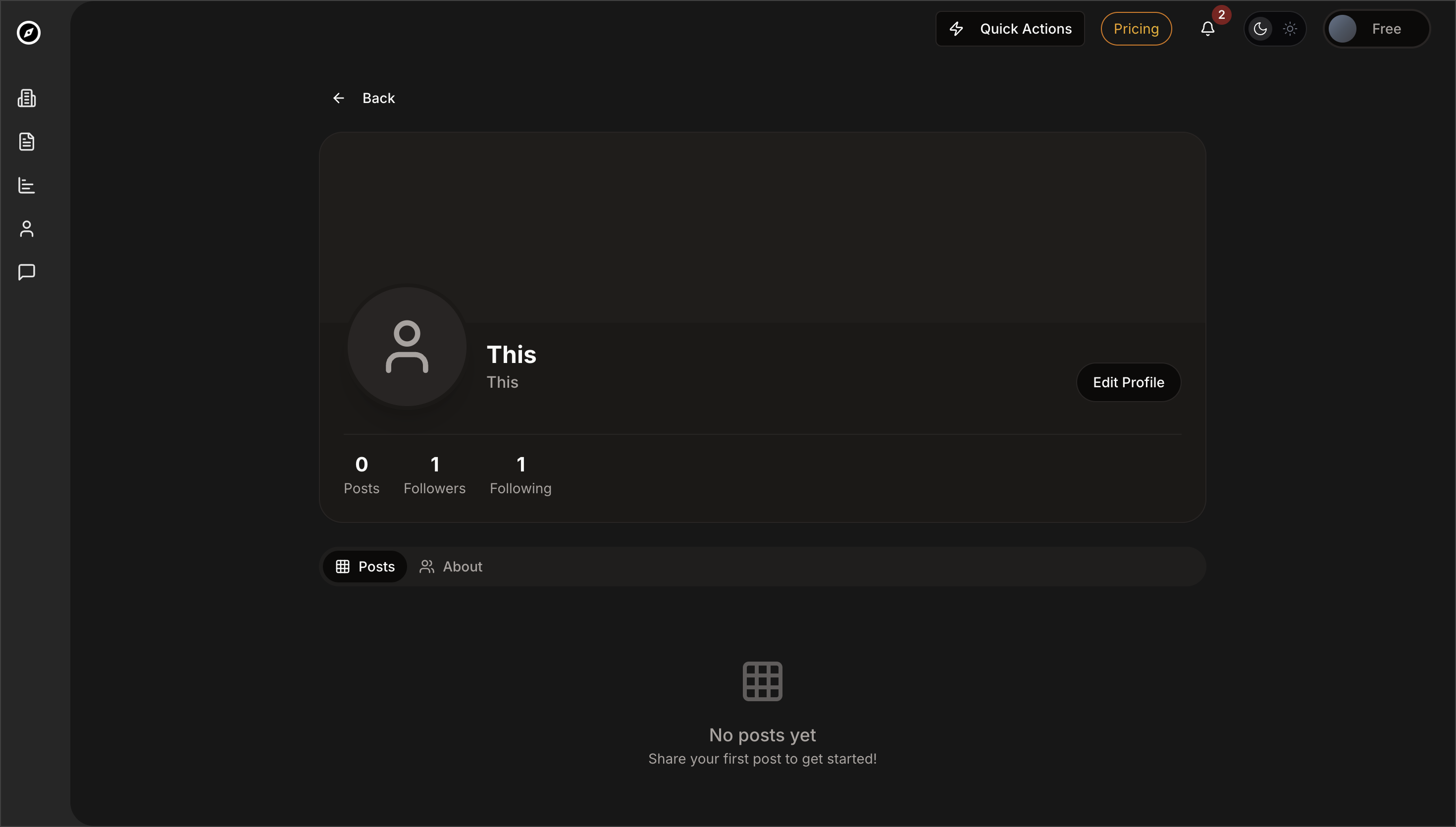This screenshot has height=827, width=1456.
Task: Open the messages chat sidebar icon
Action: (27, 272)
